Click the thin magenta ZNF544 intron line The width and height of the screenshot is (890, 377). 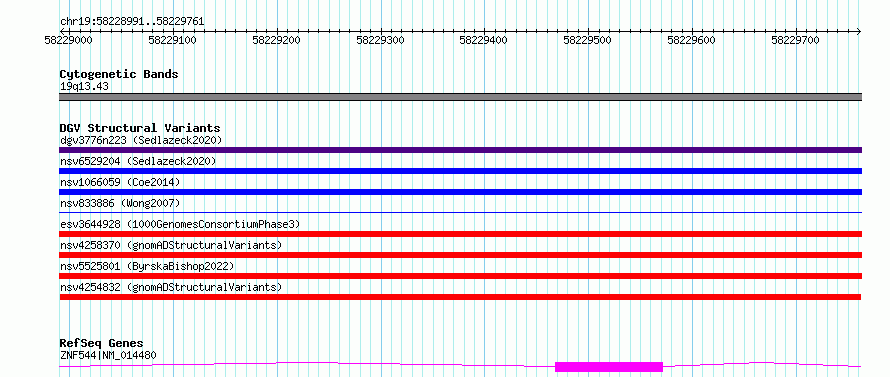pyautogui.click(x=307, y=364)
